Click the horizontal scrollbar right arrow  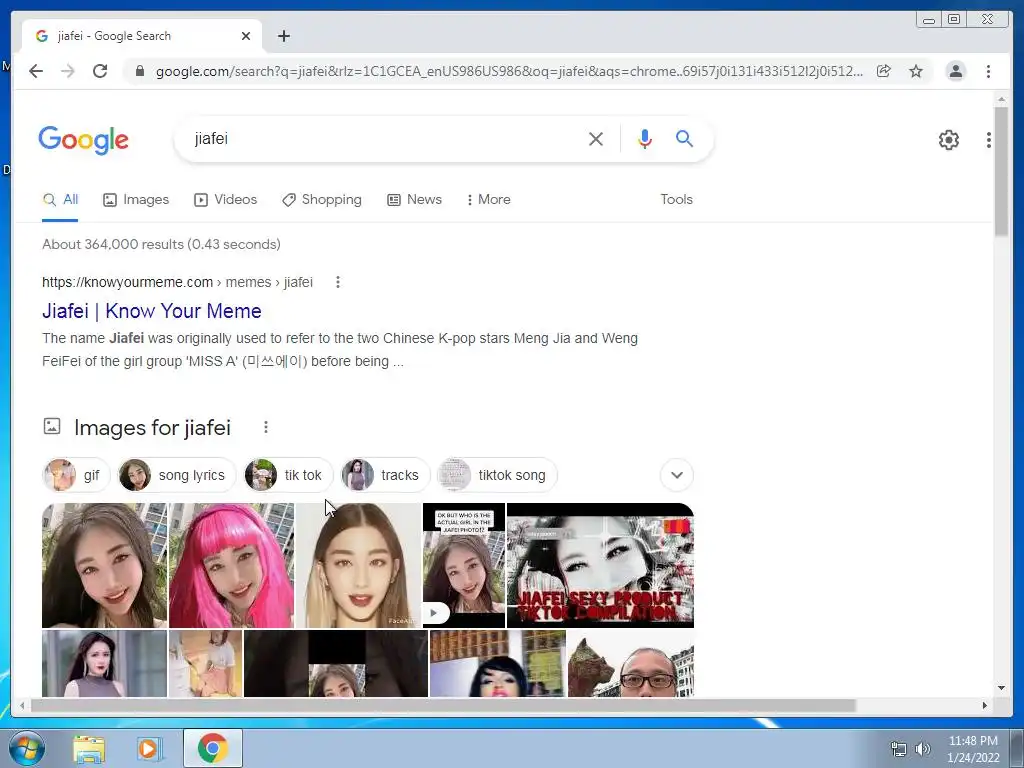(x=985, y=705)
